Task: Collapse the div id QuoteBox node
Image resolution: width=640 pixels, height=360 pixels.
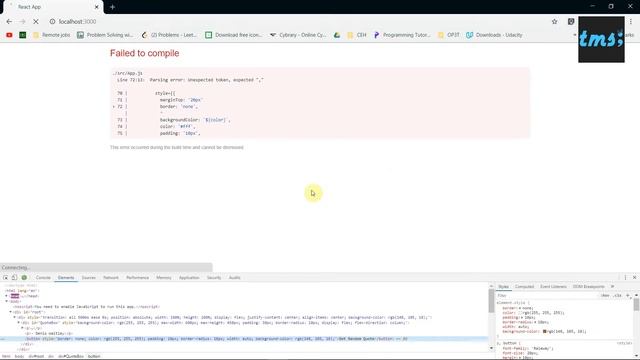Action: coord(19,322)
